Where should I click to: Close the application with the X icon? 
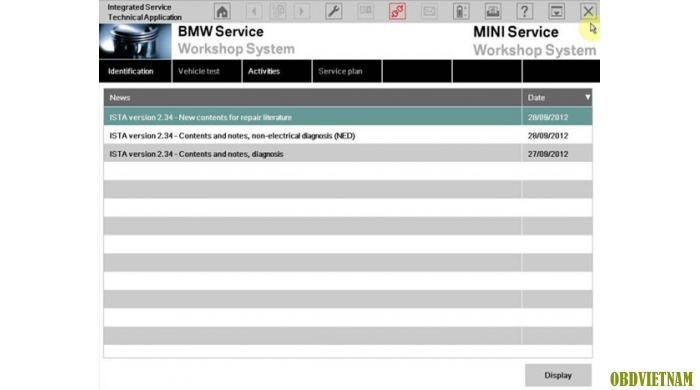(588, 11)
